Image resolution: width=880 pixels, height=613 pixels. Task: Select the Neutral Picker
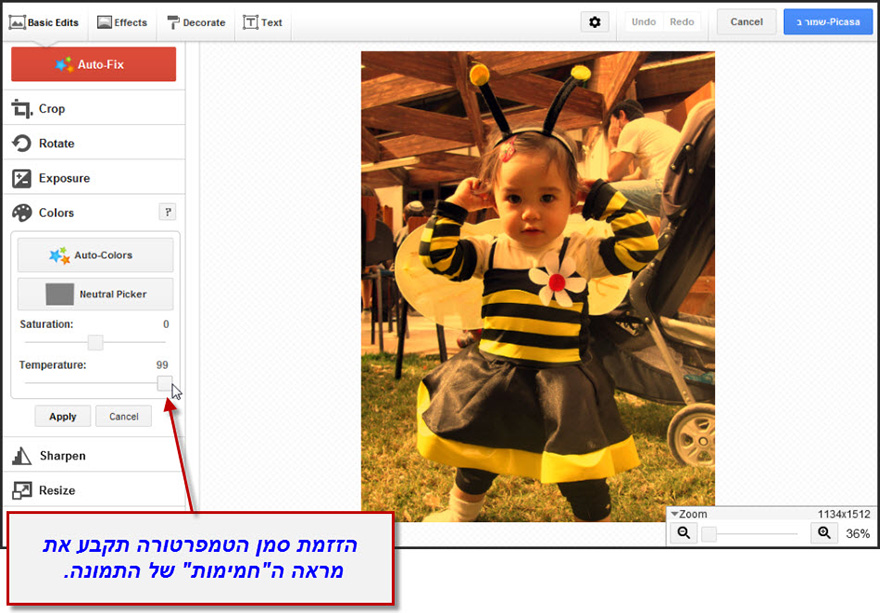(x=94, y=293)
